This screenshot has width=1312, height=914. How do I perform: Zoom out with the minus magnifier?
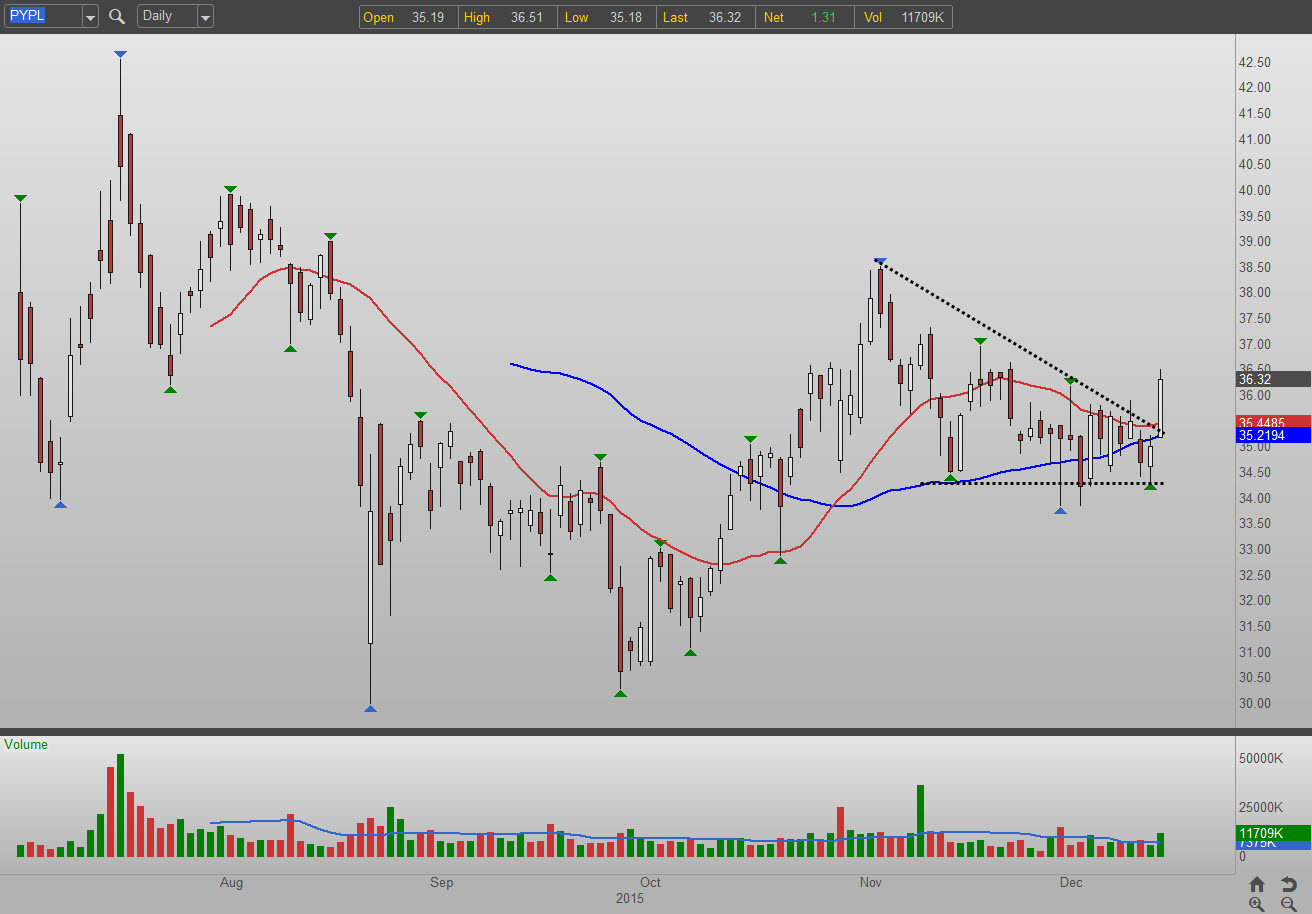[1289, 904]
